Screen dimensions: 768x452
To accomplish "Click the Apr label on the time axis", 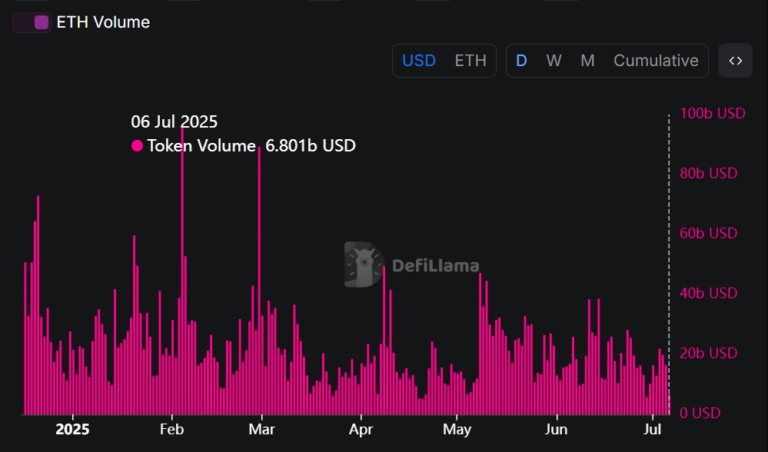I will point(360,430).
